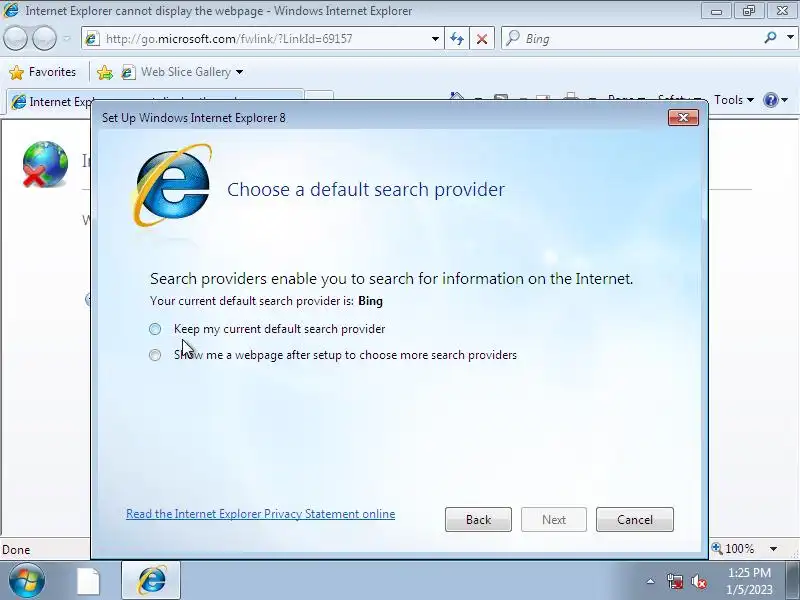
Task: Minimize the Internet Explorer window
Action: pos(716,11)
